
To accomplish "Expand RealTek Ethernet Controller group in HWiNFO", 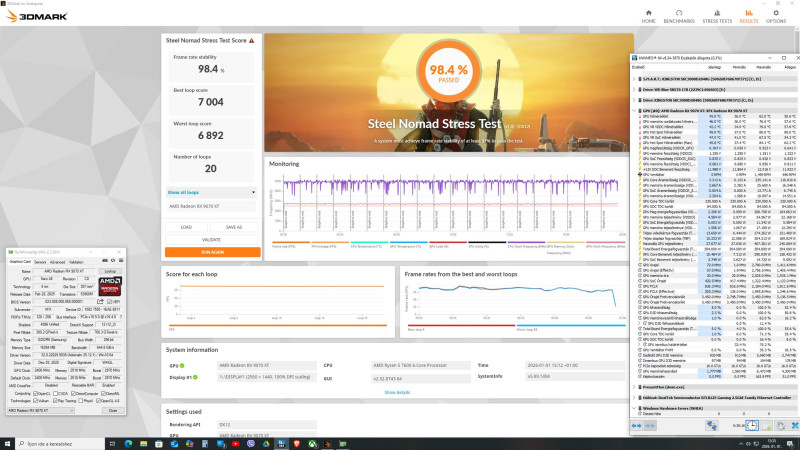I will coord(635,398).
